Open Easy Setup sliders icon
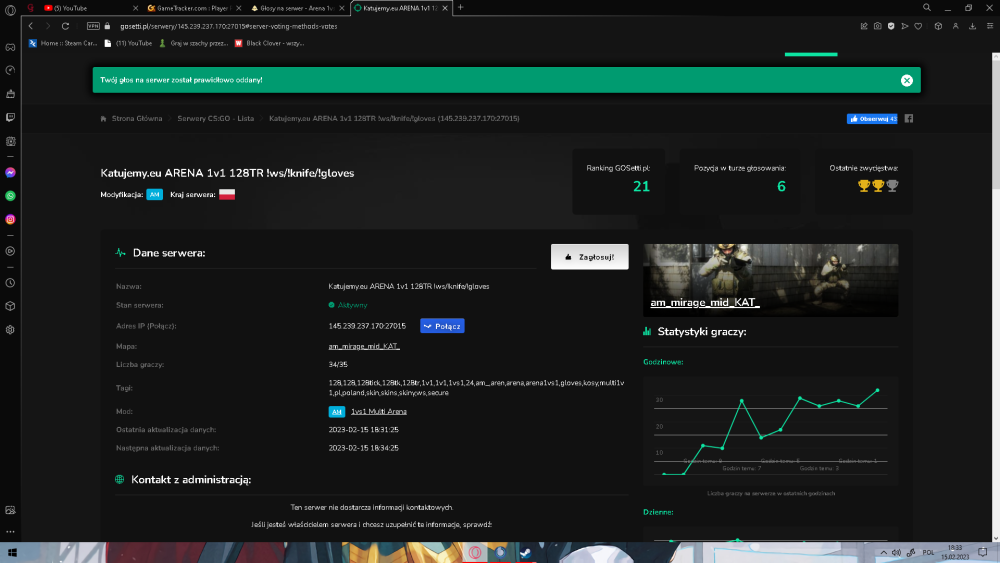This screenshot has height=563, width=1000. click(x=990, y=26)
